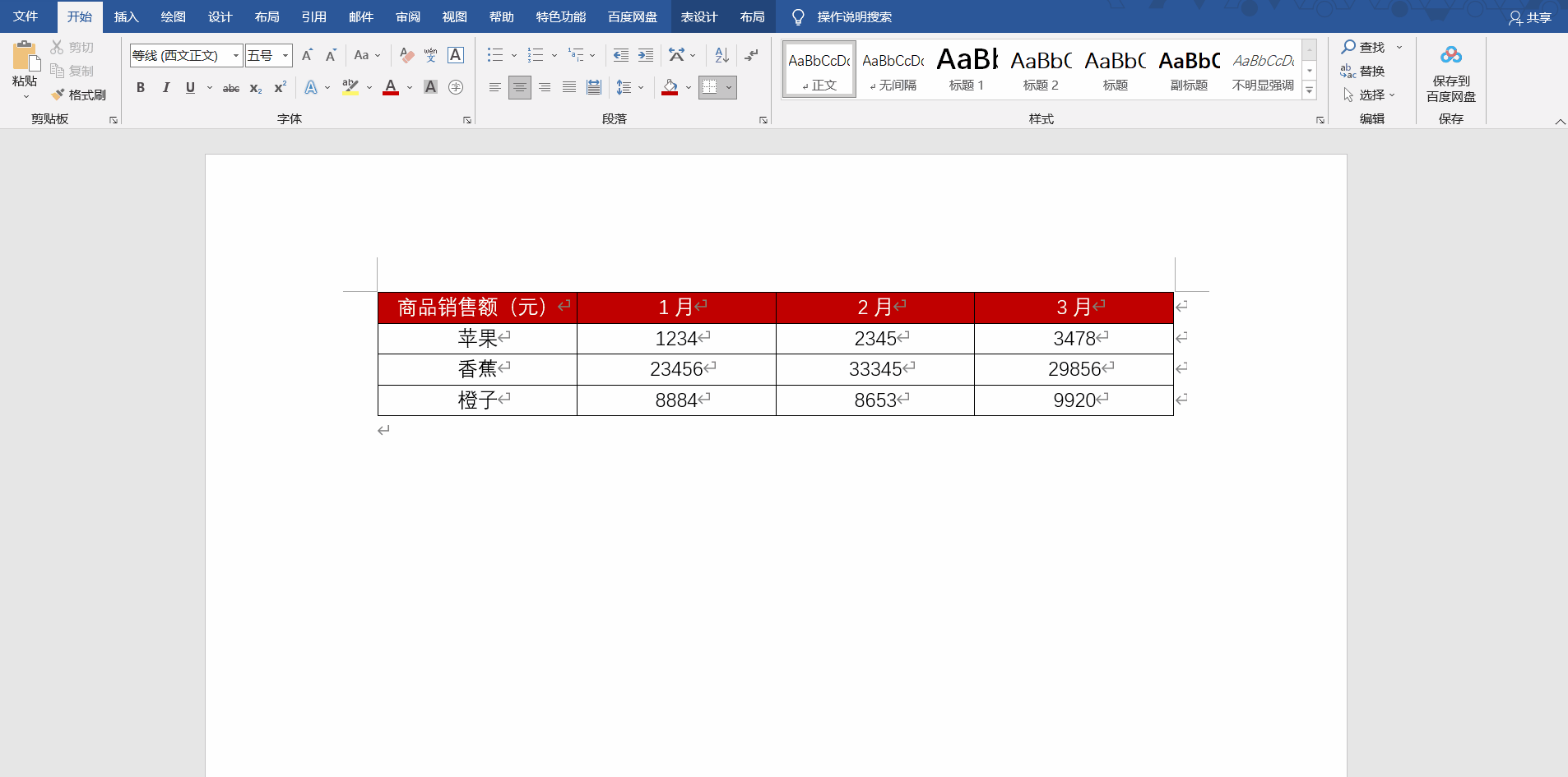
Task: Apply the red shading fill color
Action: pos(670,87)
